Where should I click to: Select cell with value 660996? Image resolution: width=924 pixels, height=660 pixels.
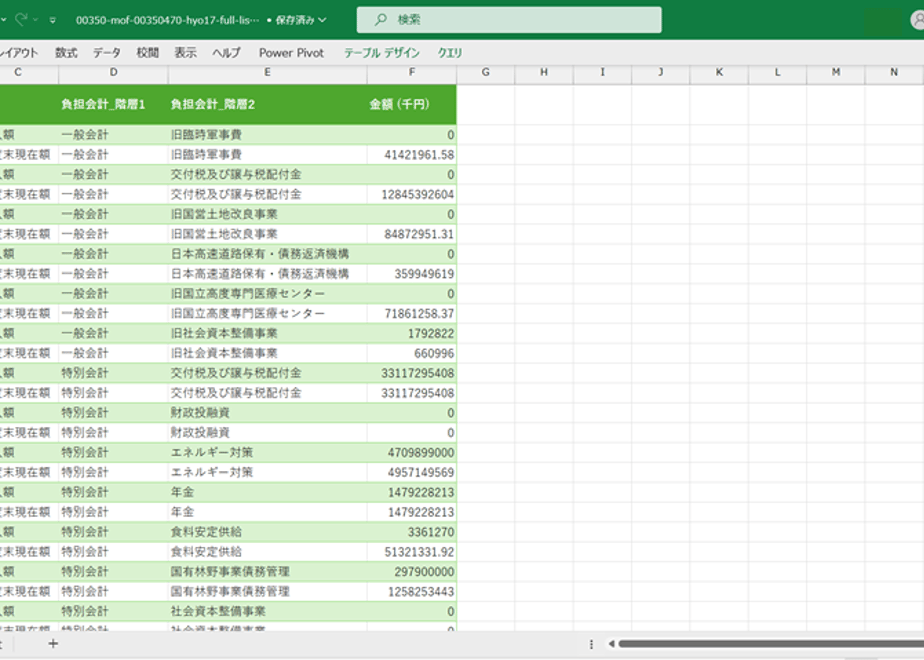click(411, 353)
